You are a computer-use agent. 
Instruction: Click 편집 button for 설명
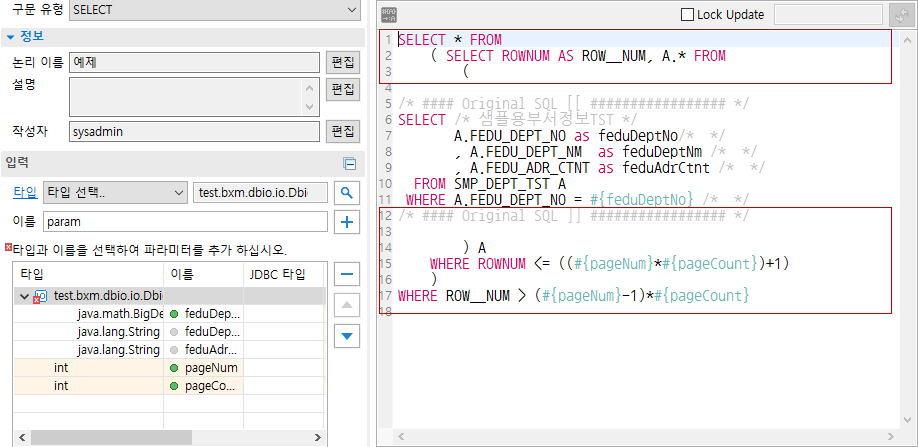pyautogui.click(x=343, y=90)
